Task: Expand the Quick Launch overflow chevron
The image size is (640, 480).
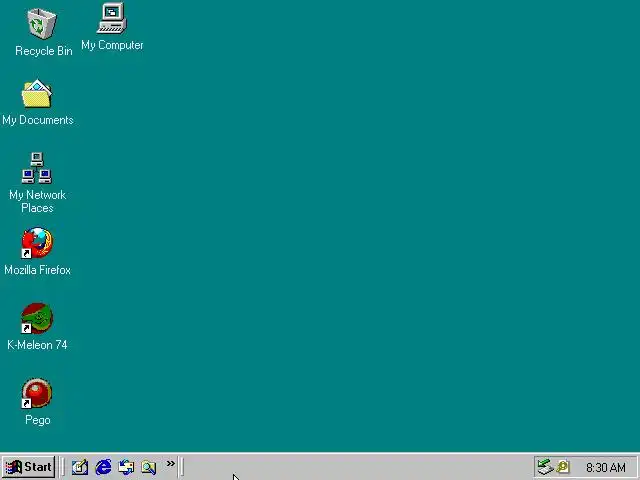Action: click(171, 463)
